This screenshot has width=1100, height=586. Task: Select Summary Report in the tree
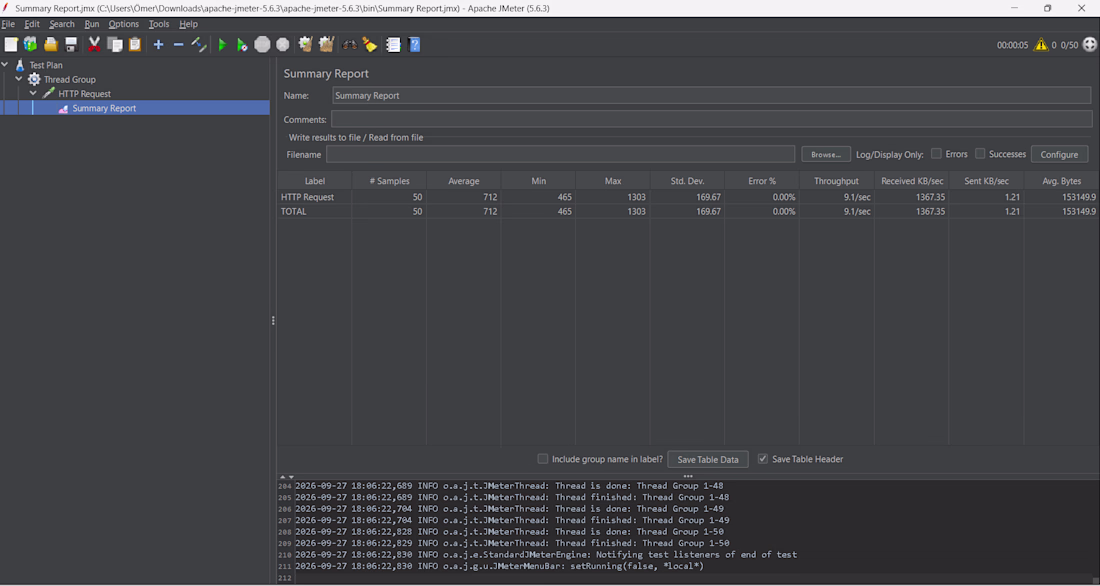coord(104,108)
